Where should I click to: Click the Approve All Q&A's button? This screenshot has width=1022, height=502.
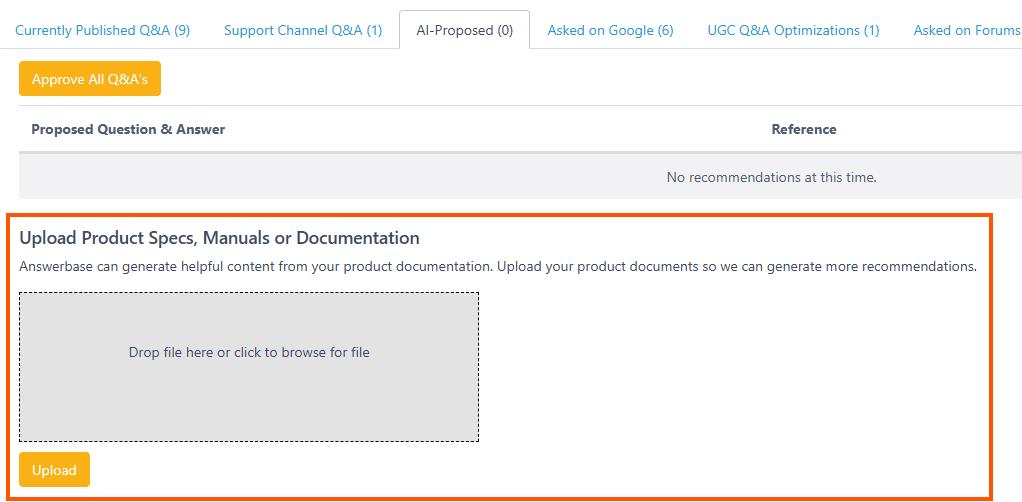point(90,79)
